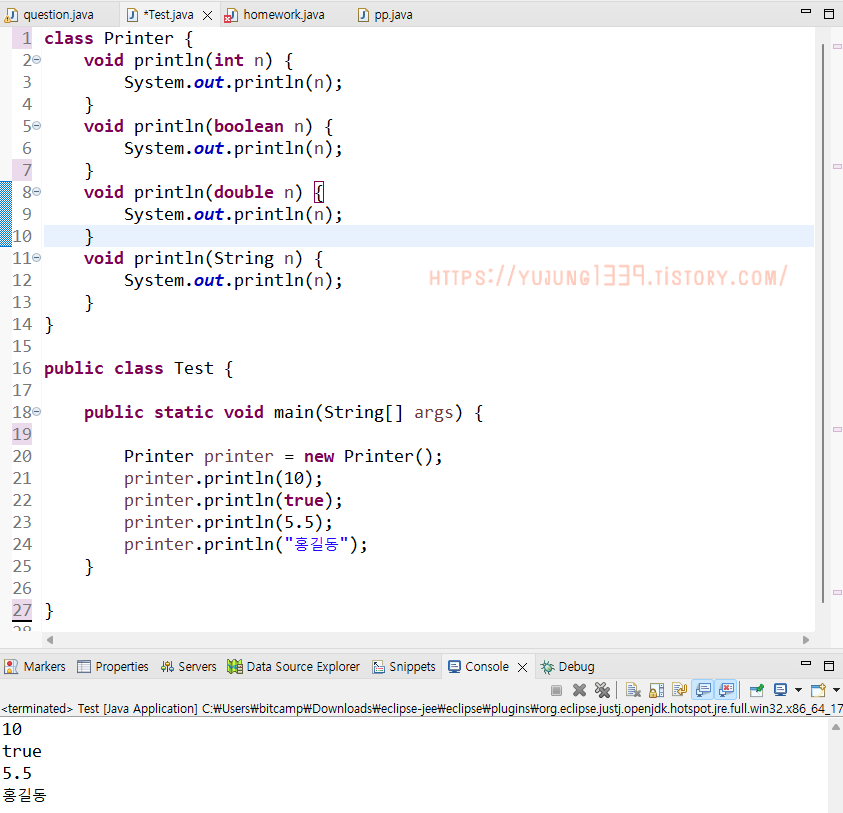Collapse the println(double n) method fold
The width and height of the screenshot is (843, 813).
(x=37, y=191)
